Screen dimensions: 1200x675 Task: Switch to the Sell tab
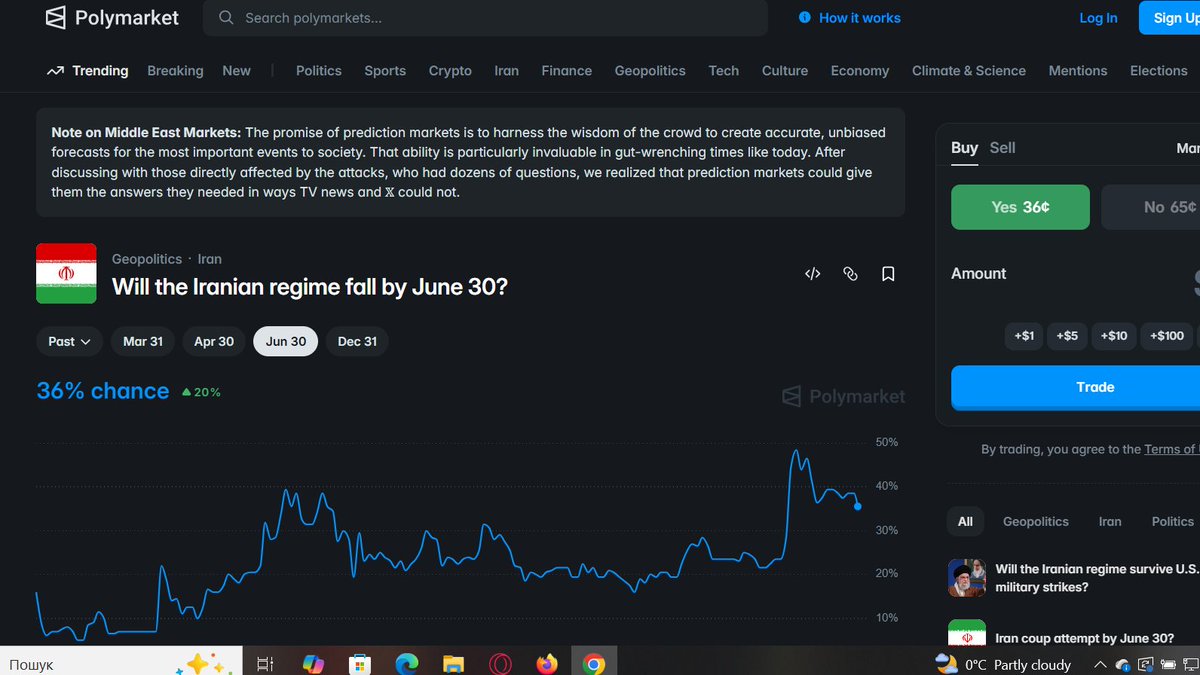[x=1002, y=148]
